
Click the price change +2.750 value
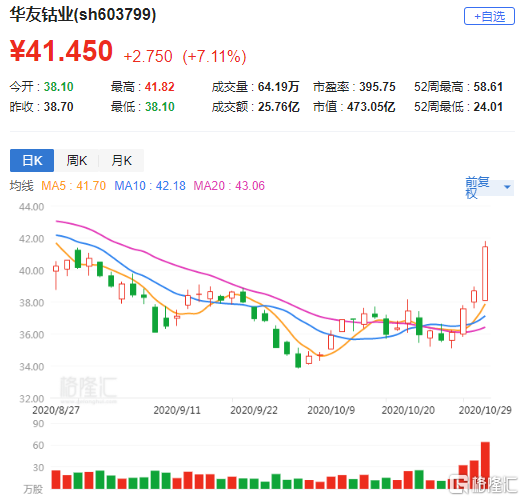point(148,56)
